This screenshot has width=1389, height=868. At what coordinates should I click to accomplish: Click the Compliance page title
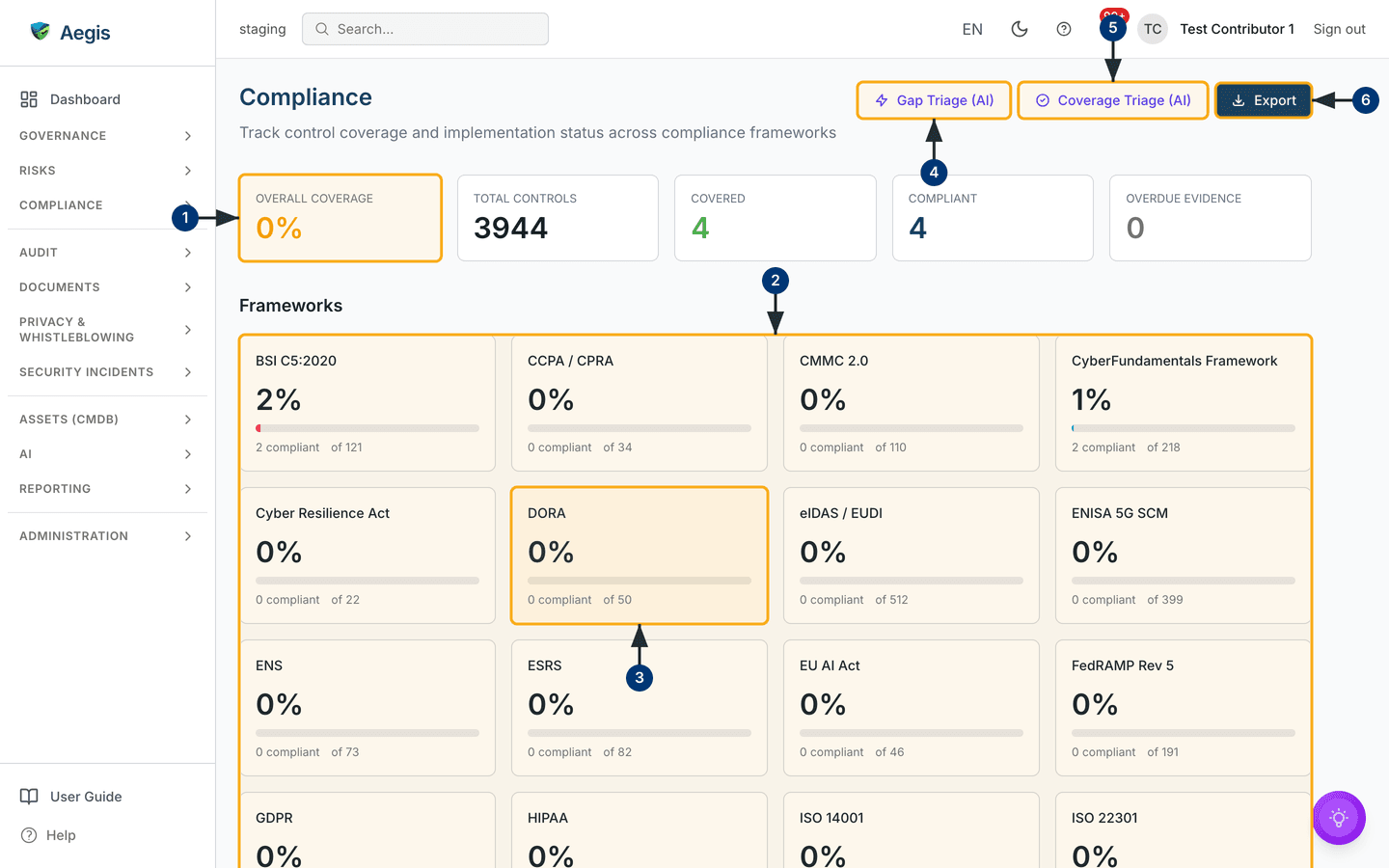tap(306, 97)
